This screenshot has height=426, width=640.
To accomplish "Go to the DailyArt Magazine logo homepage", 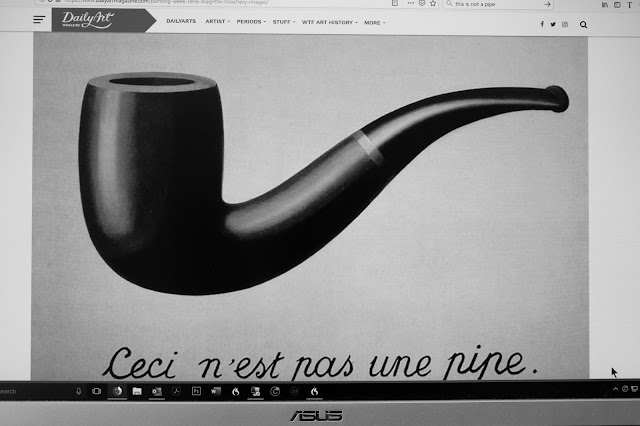I will pos(104,20).
